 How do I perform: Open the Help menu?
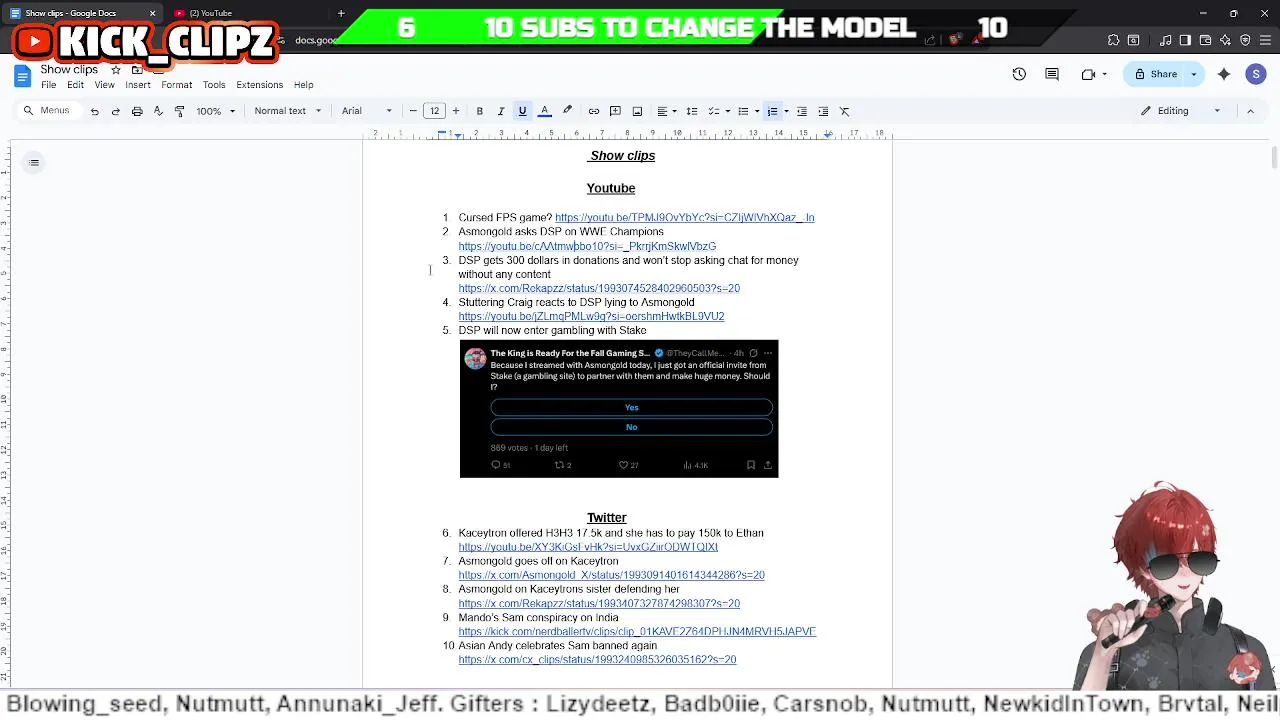(304, 85)
